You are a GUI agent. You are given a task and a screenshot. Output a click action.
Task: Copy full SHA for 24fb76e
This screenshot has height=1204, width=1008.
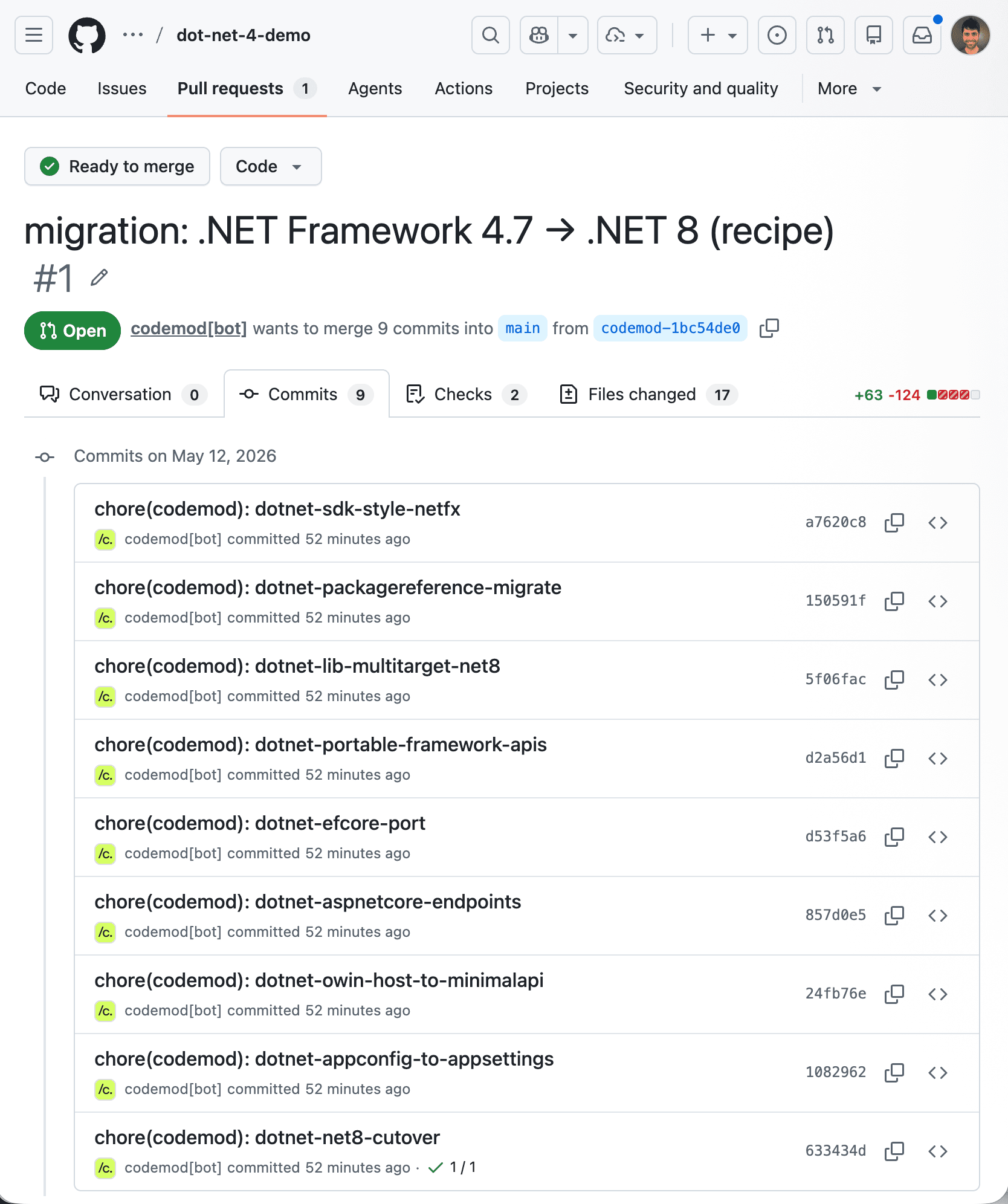pyautogui.click(x=894, y=994)
